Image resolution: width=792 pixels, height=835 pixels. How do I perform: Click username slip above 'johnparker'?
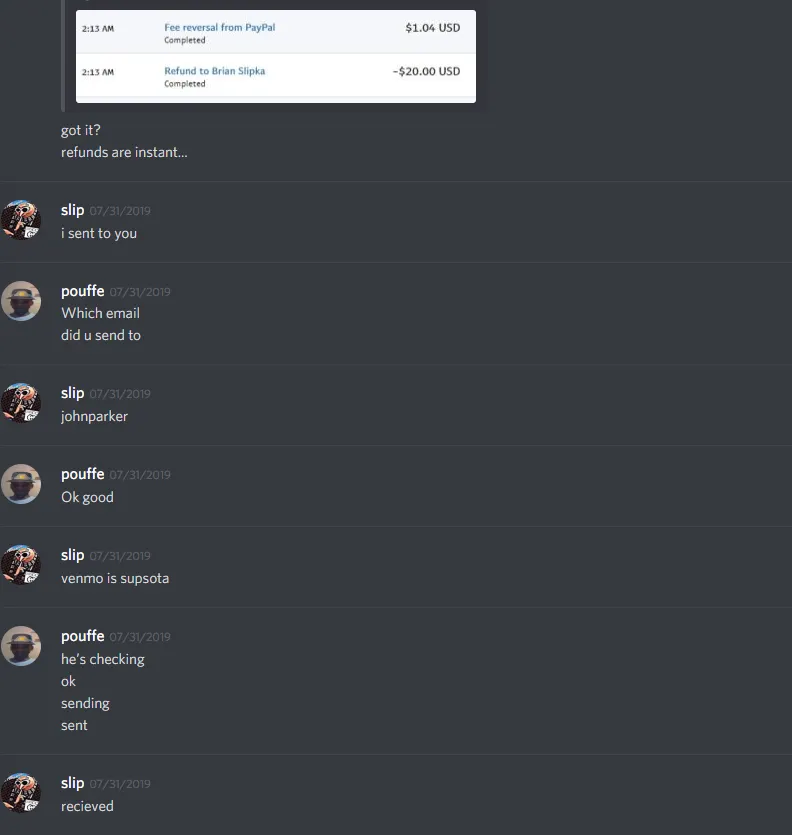(72, 394)
